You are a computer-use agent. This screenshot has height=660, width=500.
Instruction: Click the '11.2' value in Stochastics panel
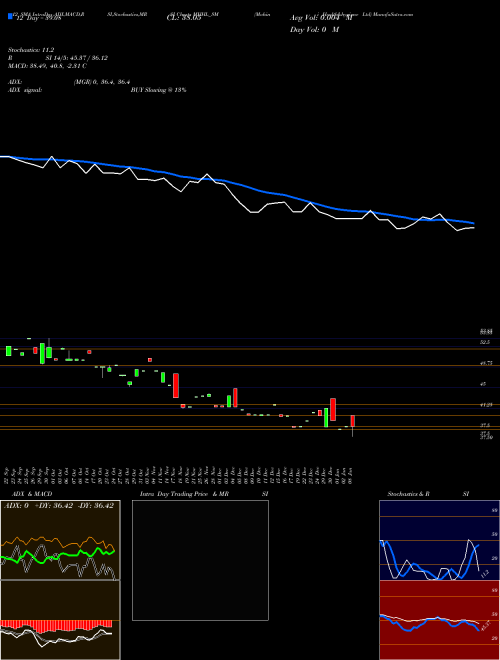pyautogui.click(x=484, y=572)
